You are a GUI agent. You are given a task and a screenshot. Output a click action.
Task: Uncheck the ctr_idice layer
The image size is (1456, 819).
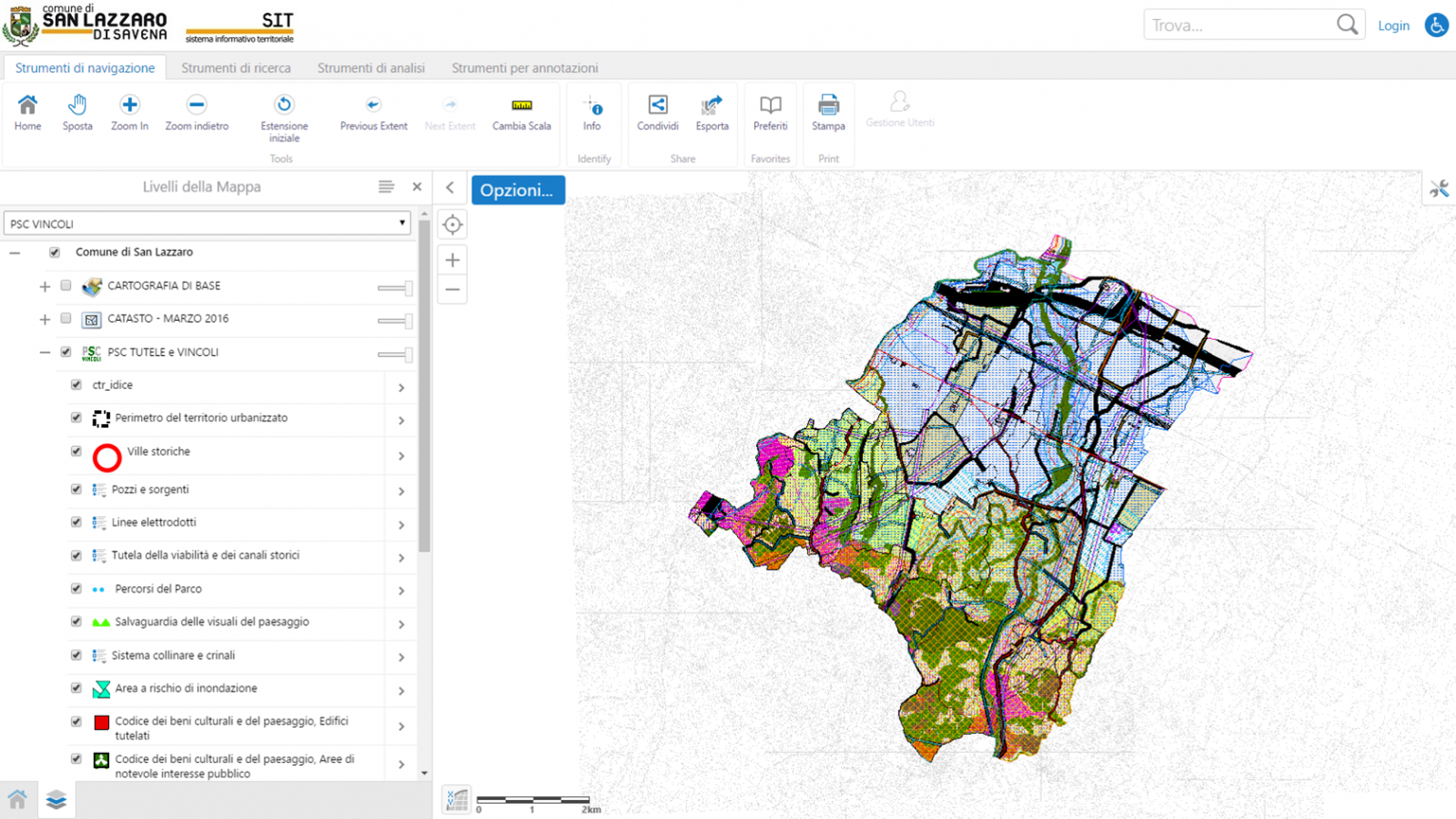point(77,384)
